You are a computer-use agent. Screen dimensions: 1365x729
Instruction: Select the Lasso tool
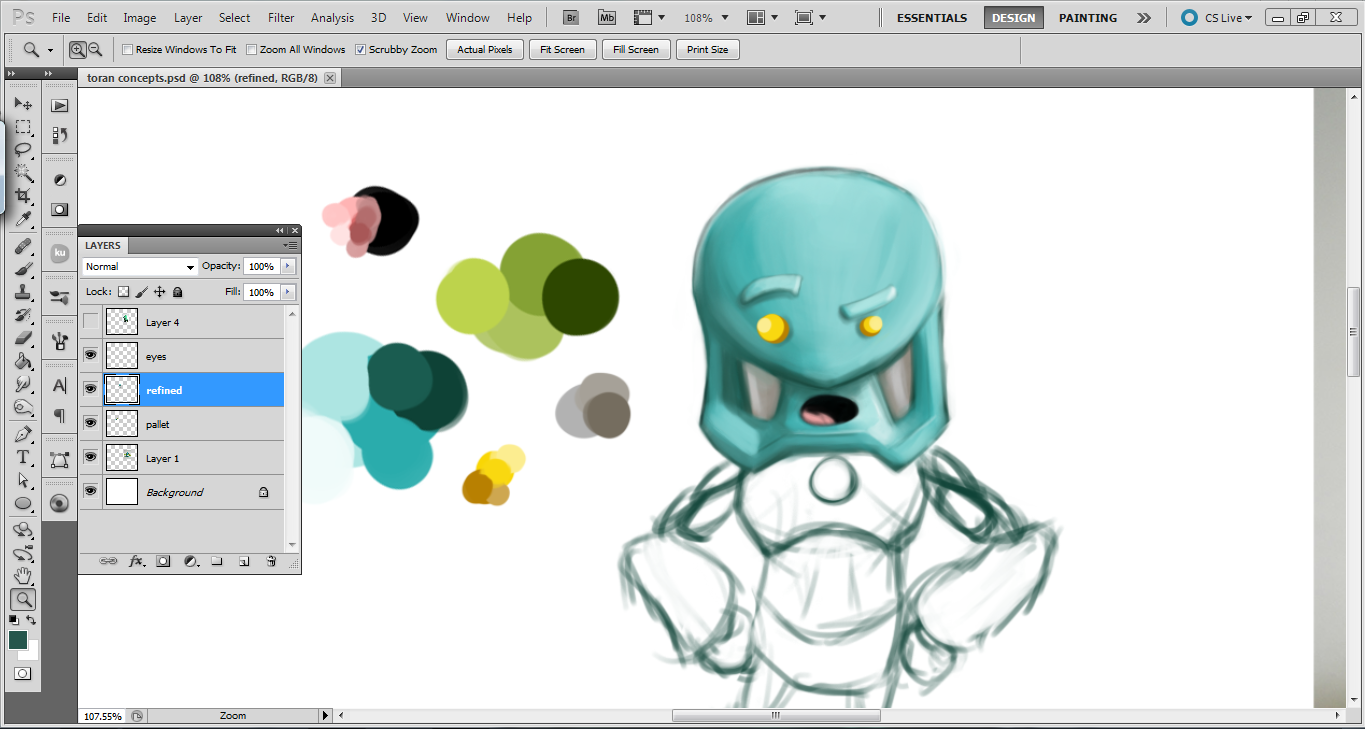tap(23, 150)
